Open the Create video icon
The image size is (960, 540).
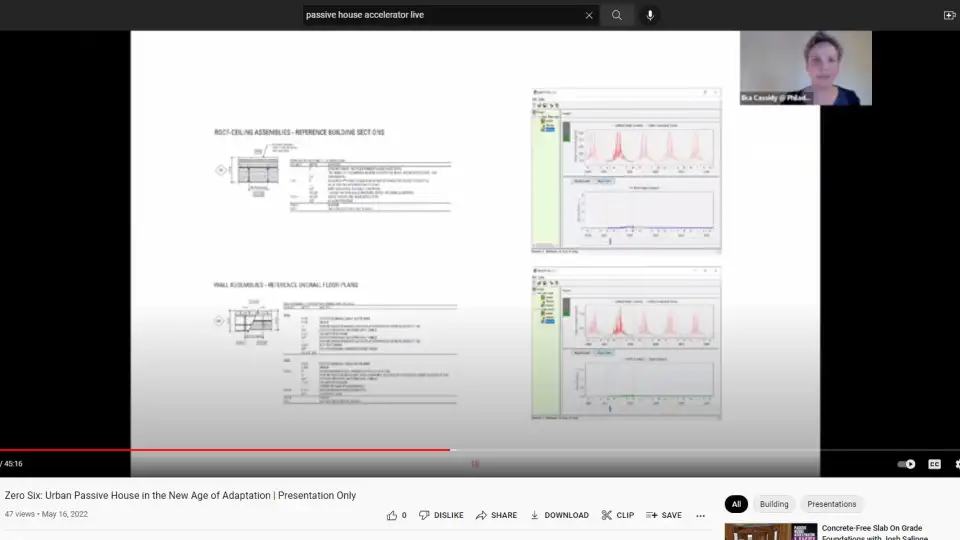pyautogui.click(x=949, y=15)
